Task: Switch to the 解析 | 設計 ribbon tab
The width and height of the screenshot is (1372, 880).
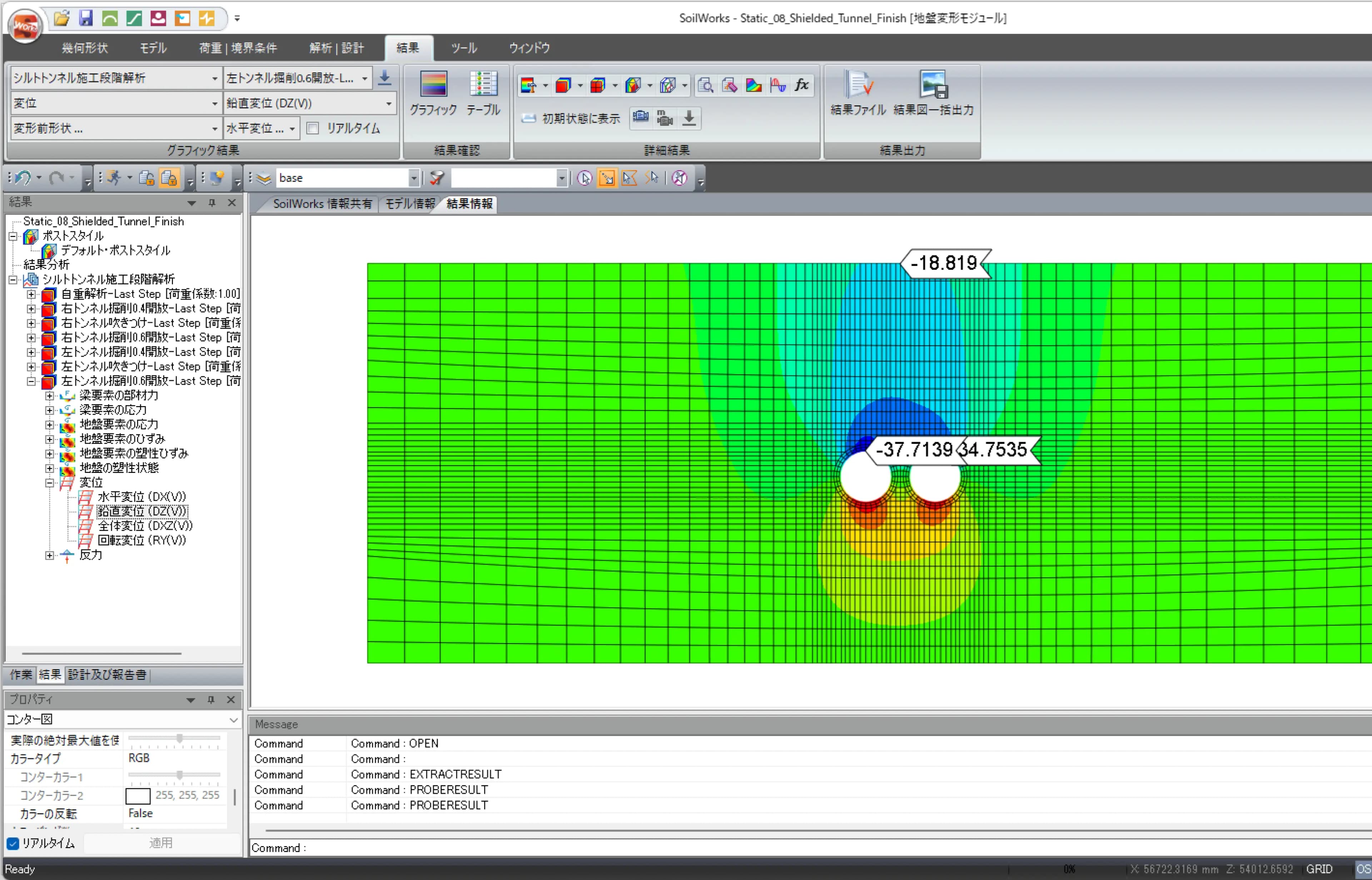Action: coord(337,48)
